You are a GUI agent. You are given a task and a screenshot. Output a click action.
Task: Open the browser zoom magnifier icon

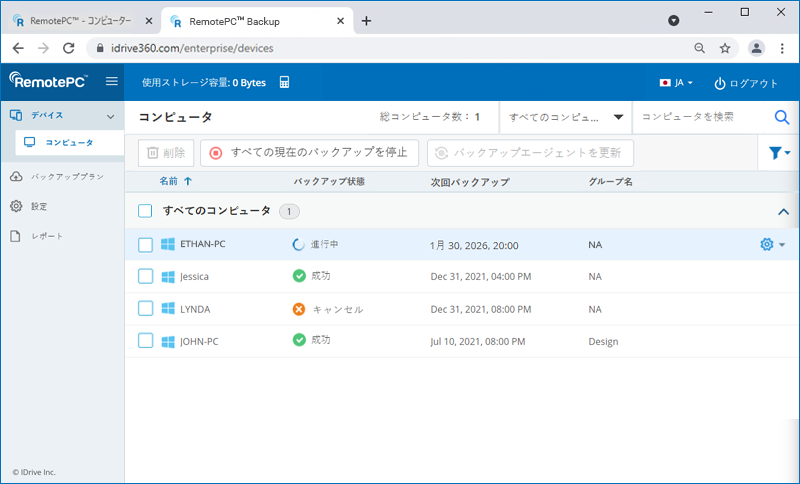[699, 48]
